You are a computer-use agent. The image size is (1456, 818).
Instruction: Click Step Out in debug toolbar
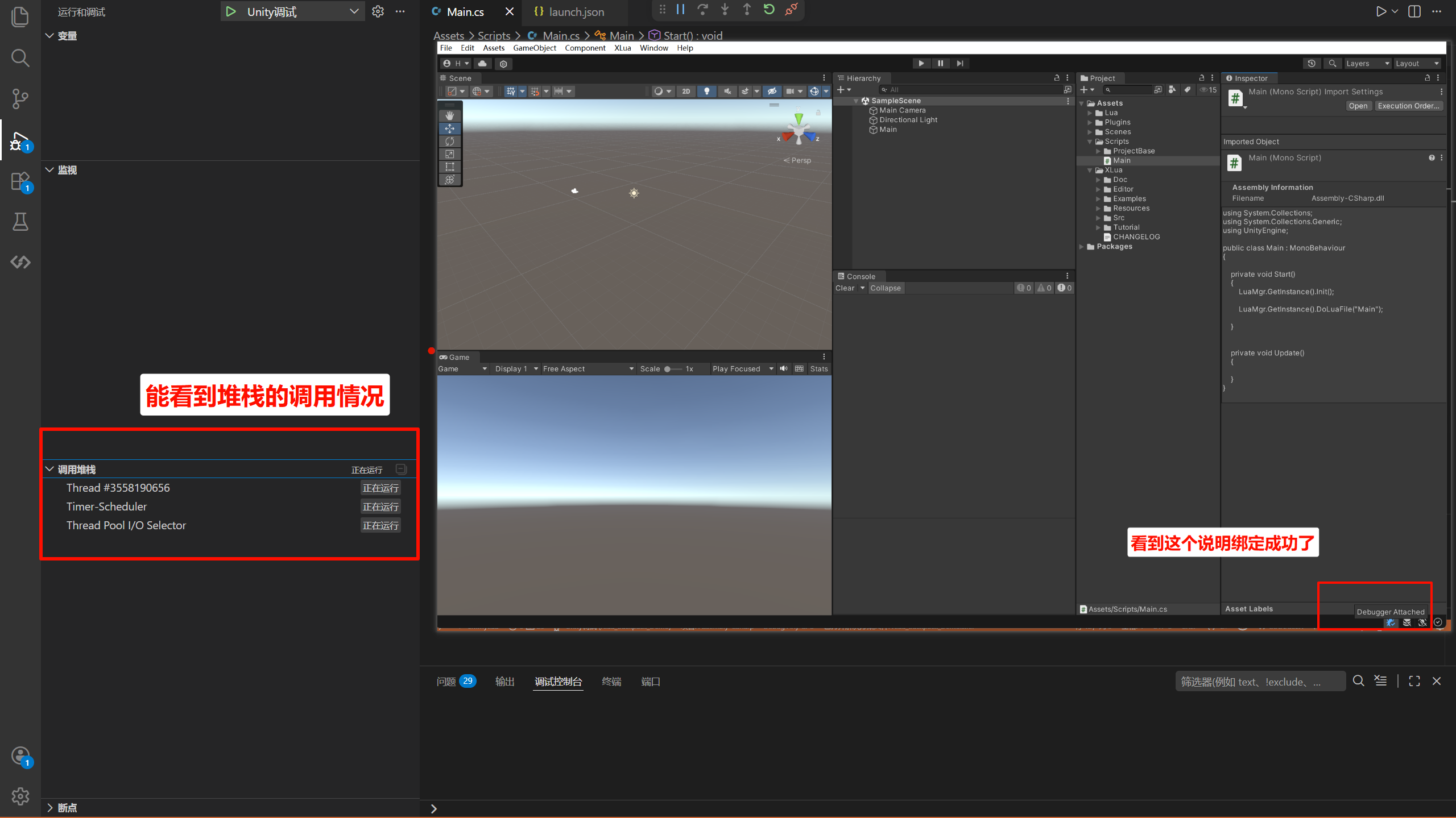pos(747,10)
